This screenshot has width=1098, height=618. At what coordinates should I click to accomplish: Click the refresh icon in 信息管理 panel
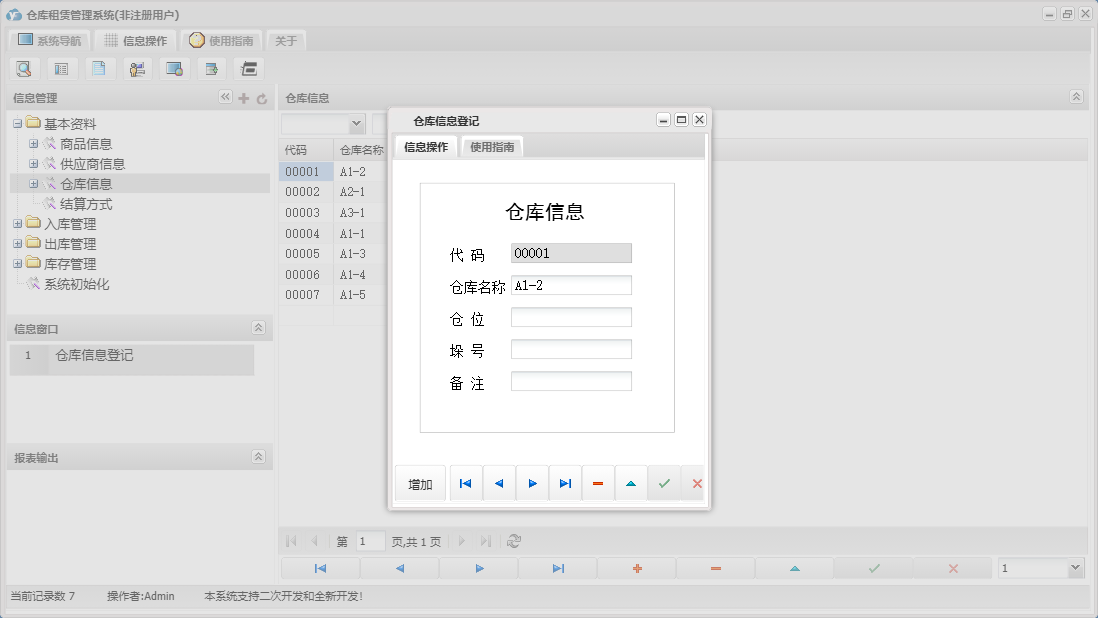(x=260, y=97)
